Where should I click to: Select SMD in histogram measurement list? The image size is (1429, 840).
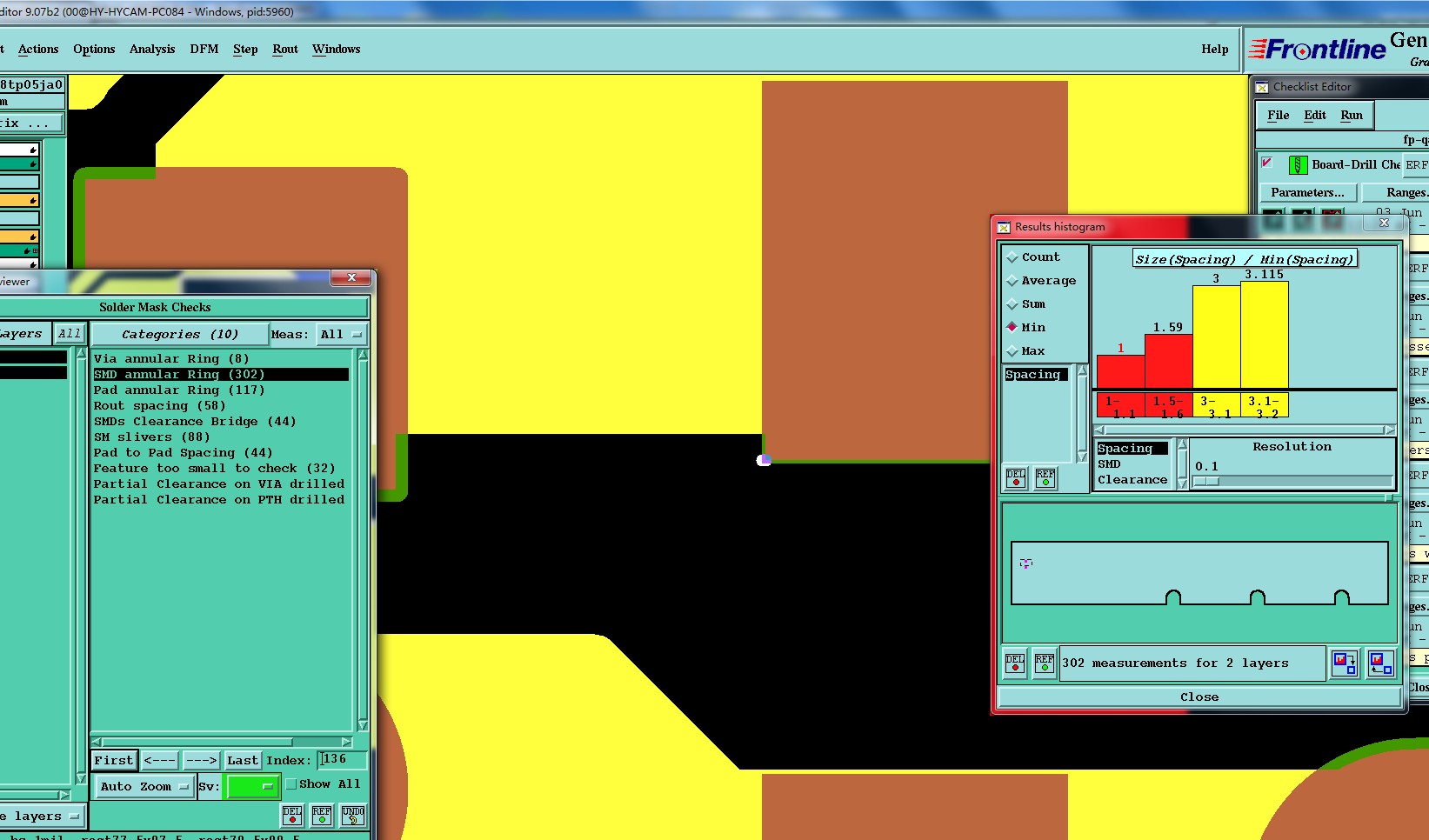pyautogui.click(x=1109, y=464)
